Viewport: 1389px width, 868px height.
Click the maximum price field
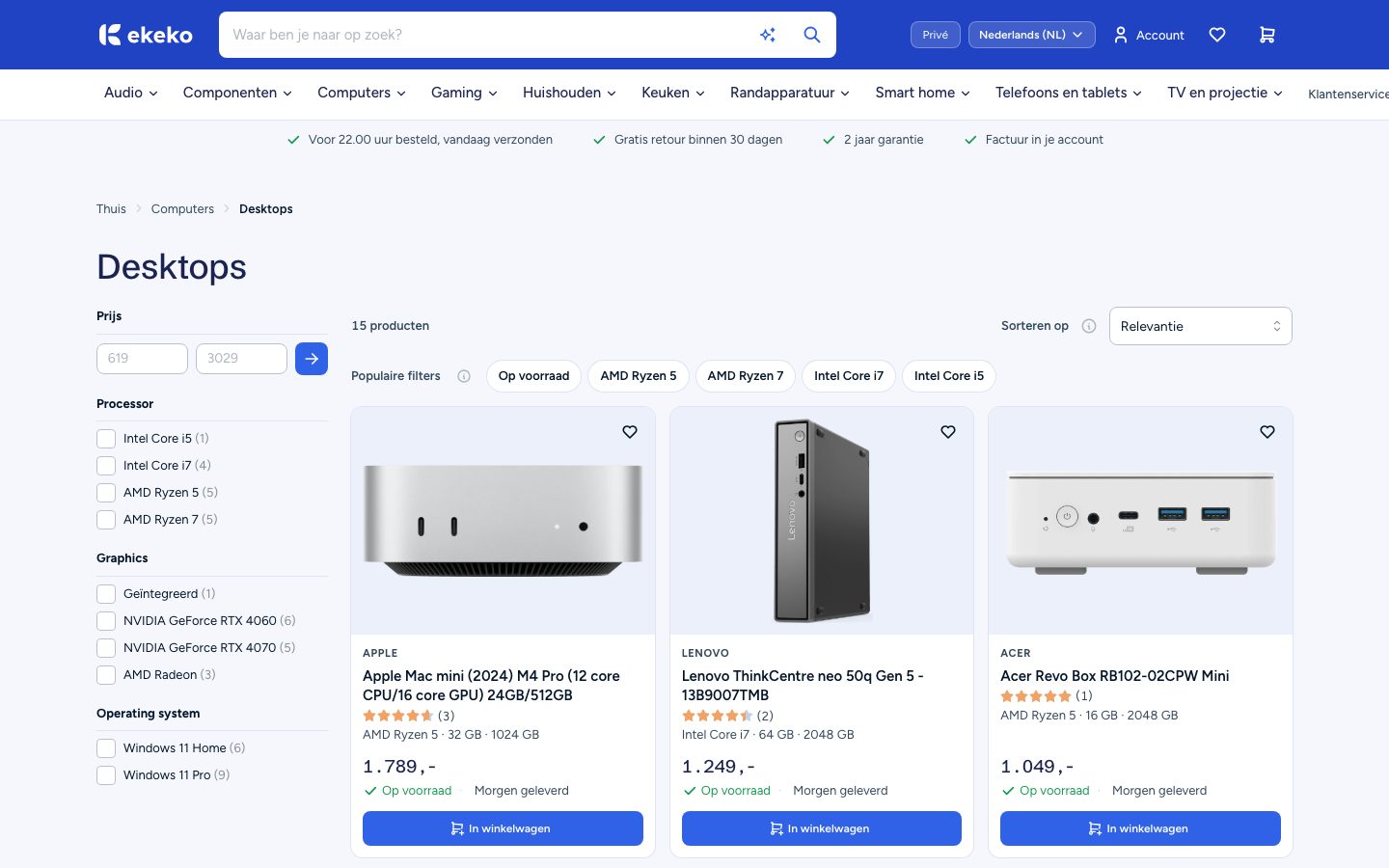coord(241,359)
